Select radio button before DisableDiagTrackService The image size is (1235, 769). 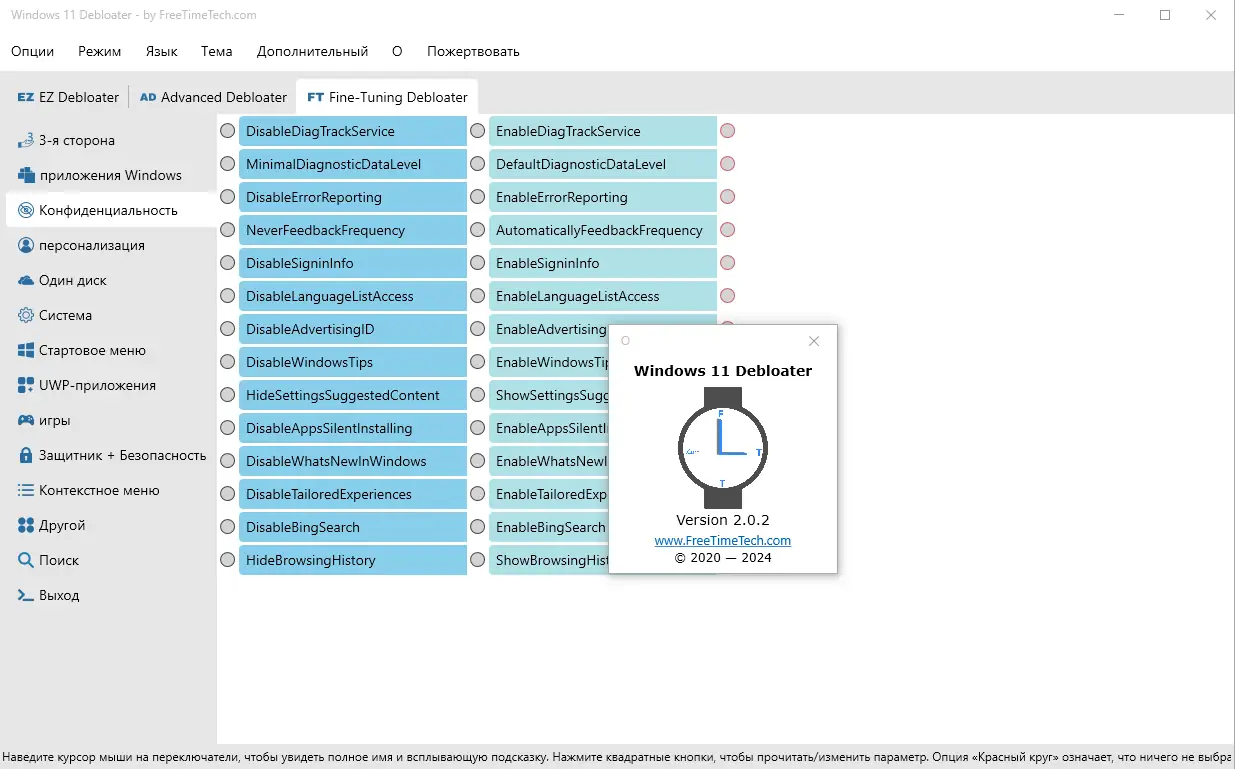click(x=228, y=131)
